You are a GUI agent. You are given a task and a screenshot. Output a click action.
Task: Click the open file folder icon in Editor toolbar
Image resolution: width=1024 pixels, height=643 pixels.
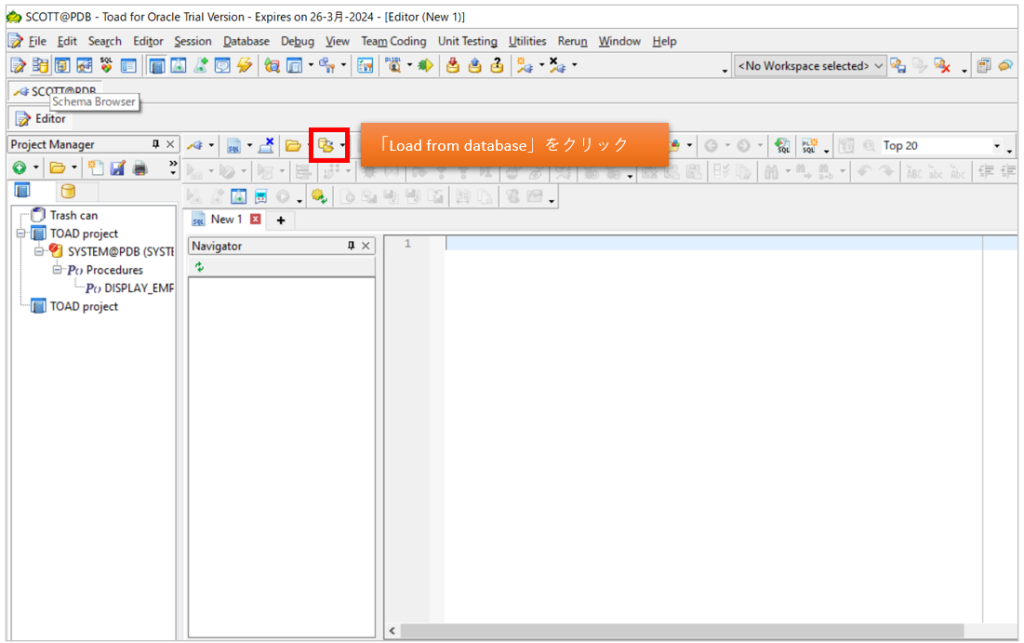(x=293, y=146)
